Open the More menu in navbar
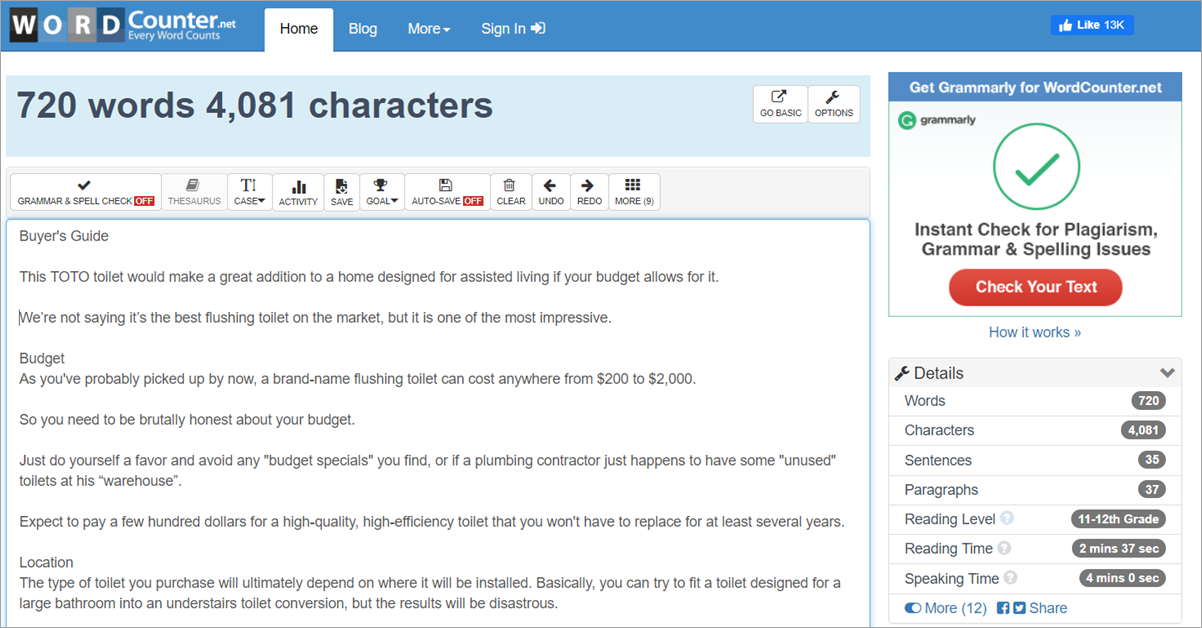The width and height of the screenshot is (1202, 628). (428, 29)
